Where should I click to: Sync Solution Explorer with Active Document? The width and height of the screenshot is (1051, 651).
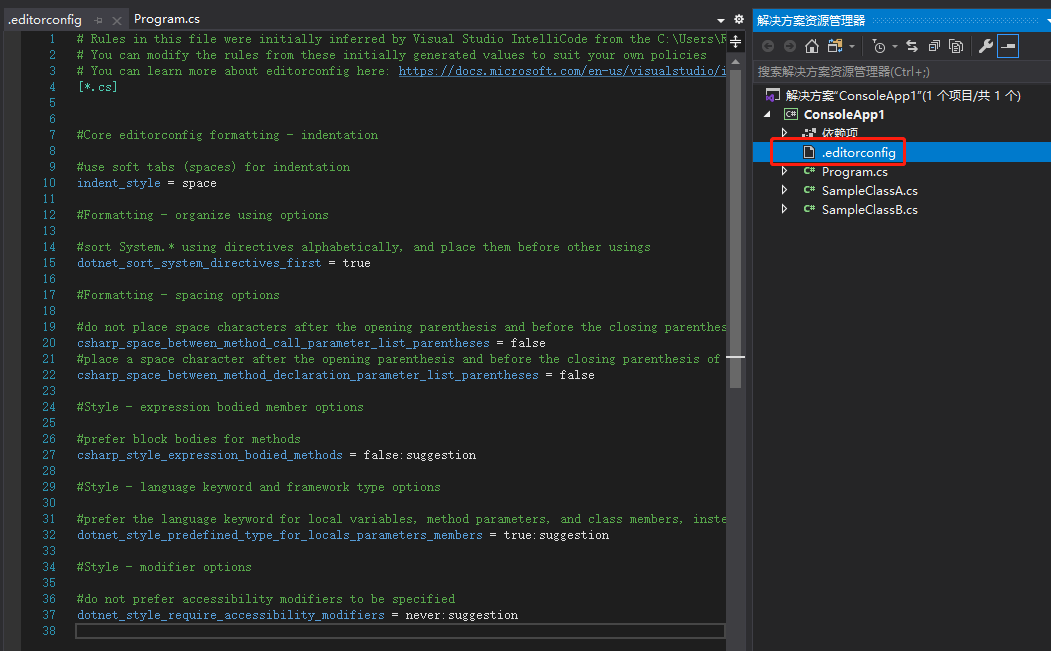(x=912, y=46)
